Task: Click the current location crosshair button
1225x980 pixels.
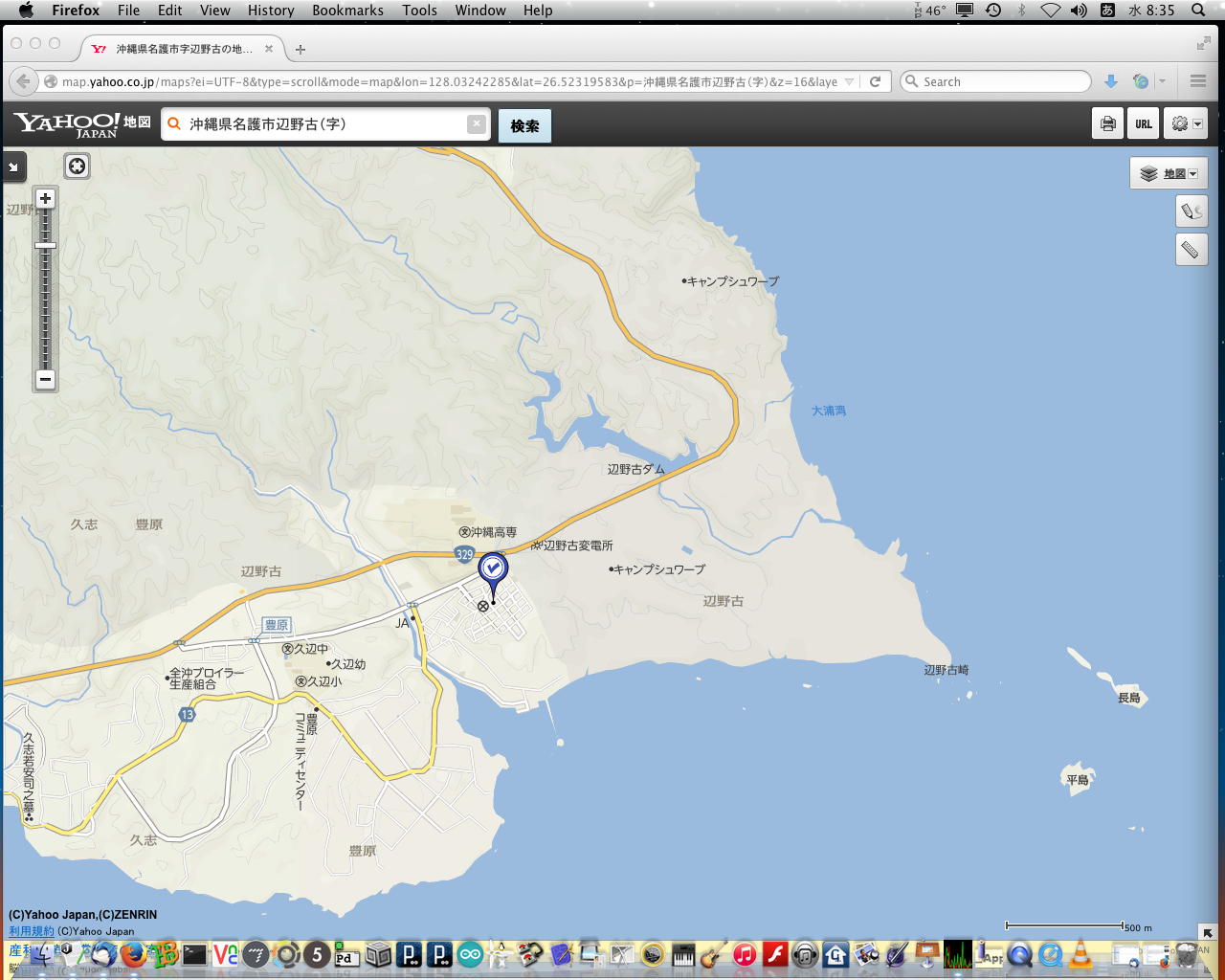Action: tap(77, 167)
